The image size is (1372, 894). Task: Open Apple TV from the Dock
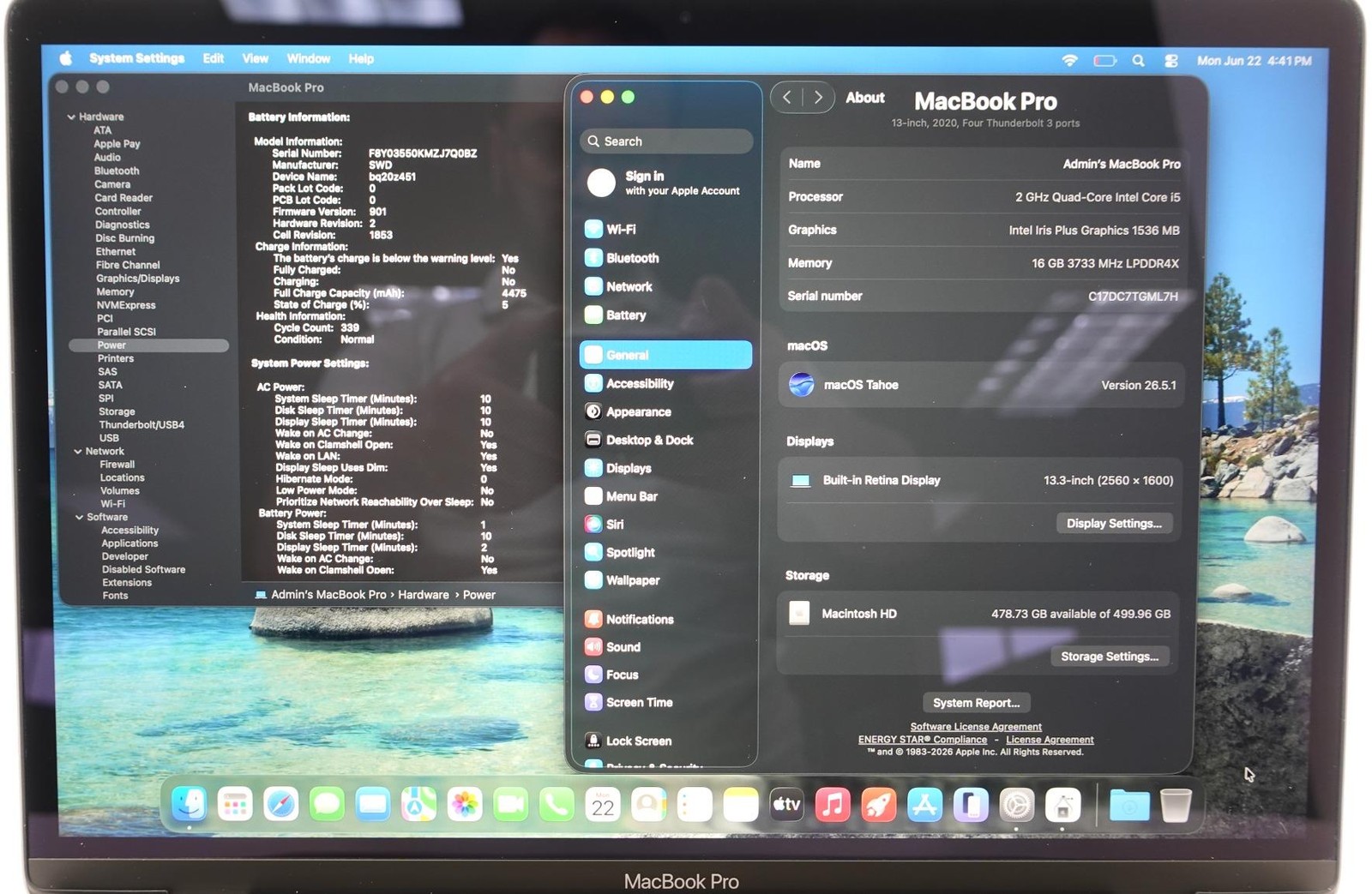pyautogui.click(x=786, y=804)
